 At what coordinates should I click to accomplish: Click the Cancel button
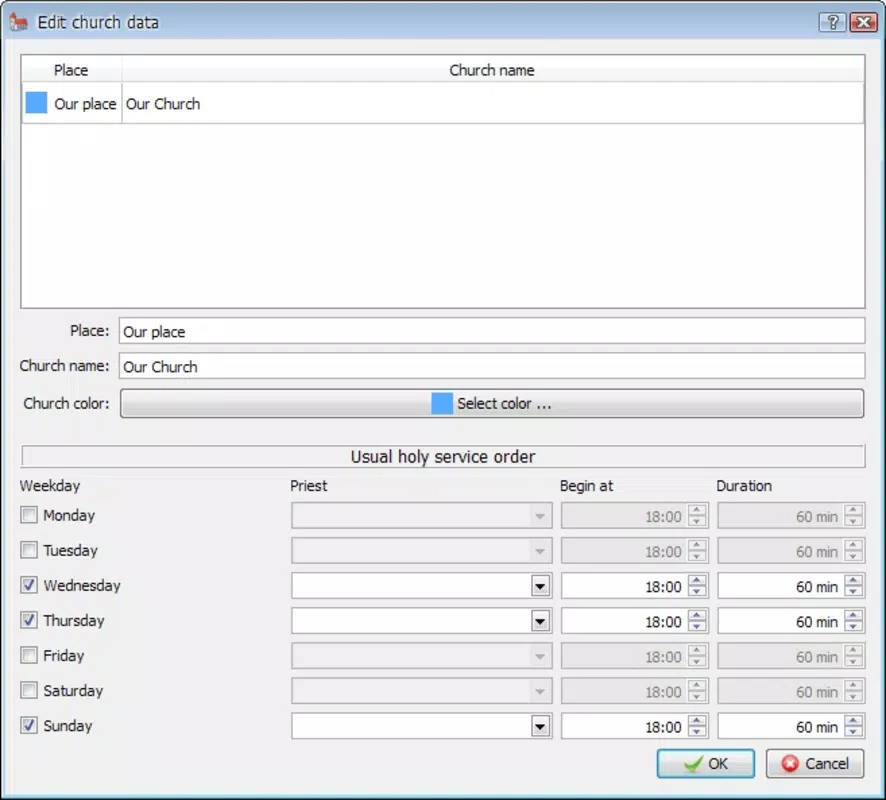click(815, 763)
